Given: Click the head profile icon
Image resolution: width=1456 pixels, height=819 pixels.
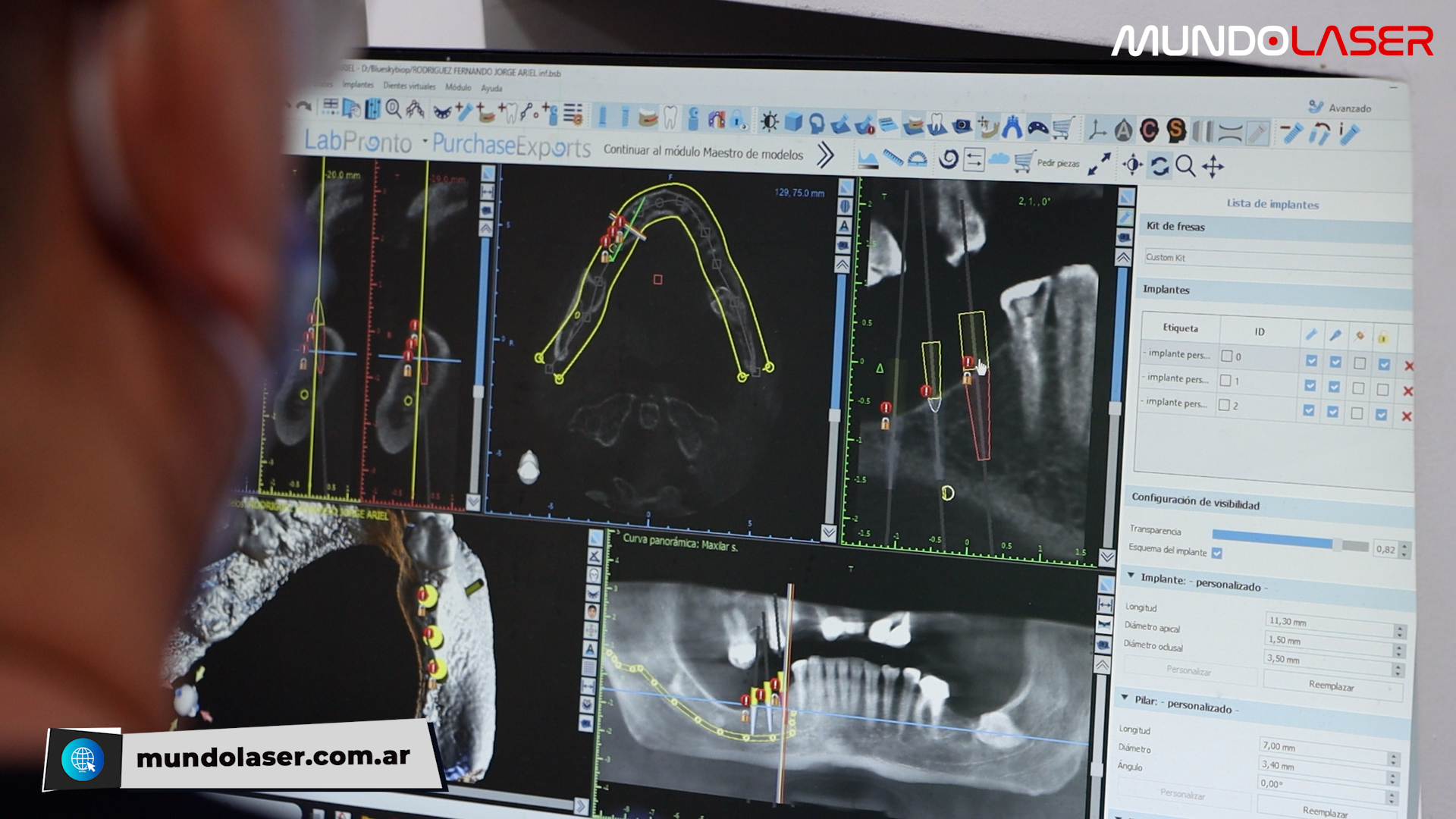Looking at the screenshot, I should [817, 123].
